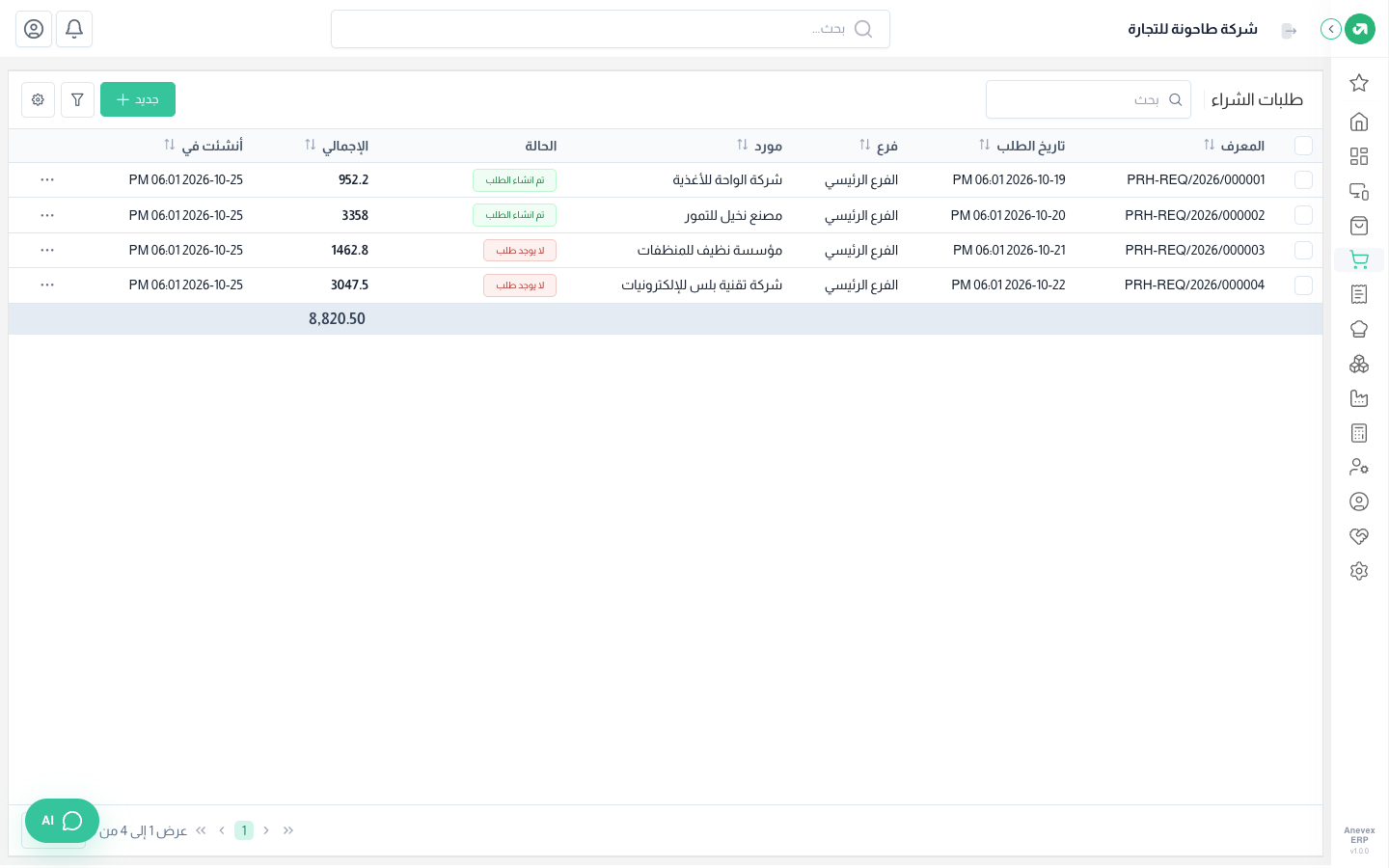Open row actions menu for PRH-REQ/2026/000003
The width and height of the screenshot is (1389, 868).
tap(47, 250)
